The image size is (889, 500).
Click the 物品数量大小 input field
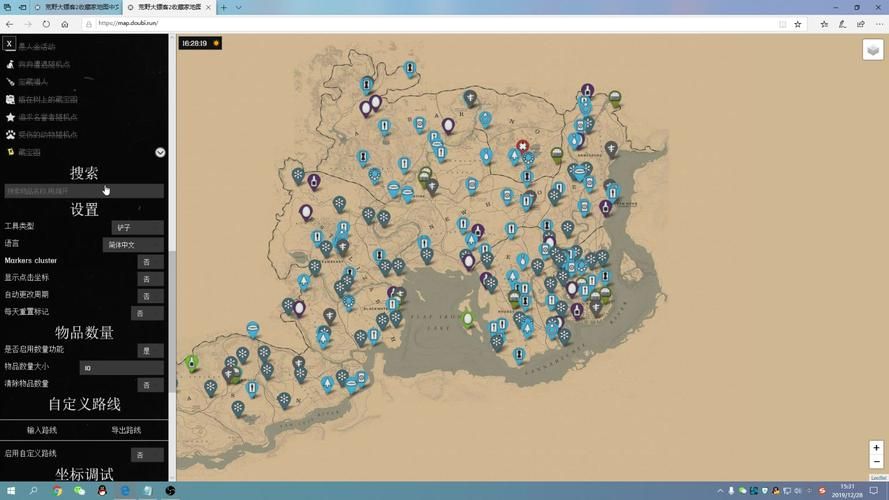pos(121,367)
